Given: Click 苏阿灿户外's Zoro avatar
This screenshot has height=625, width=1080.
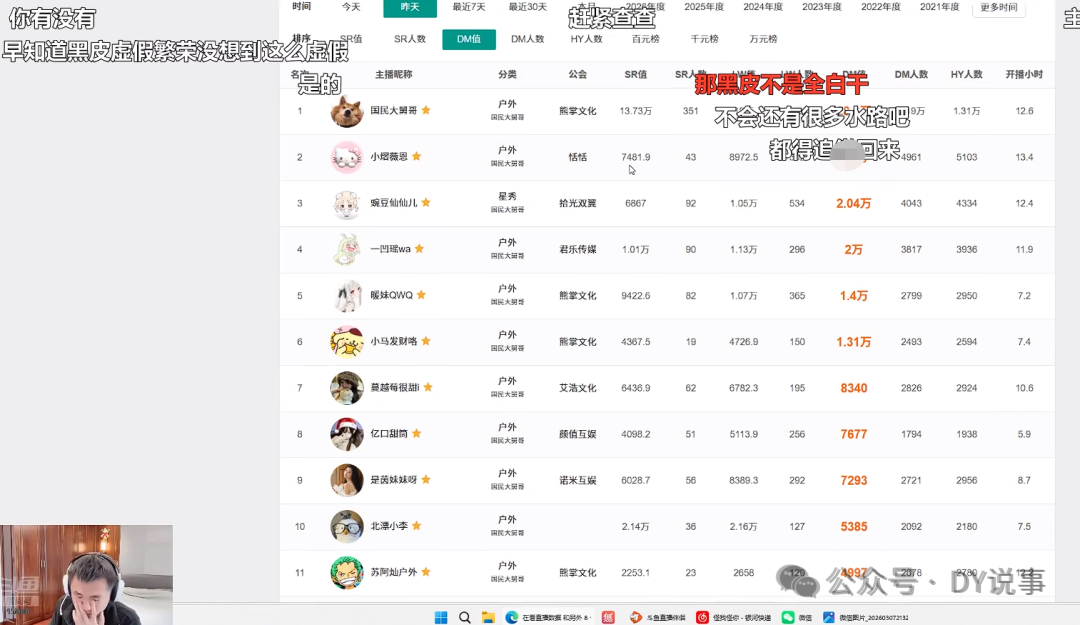Looking at the screenshot, I should (347, 573).
